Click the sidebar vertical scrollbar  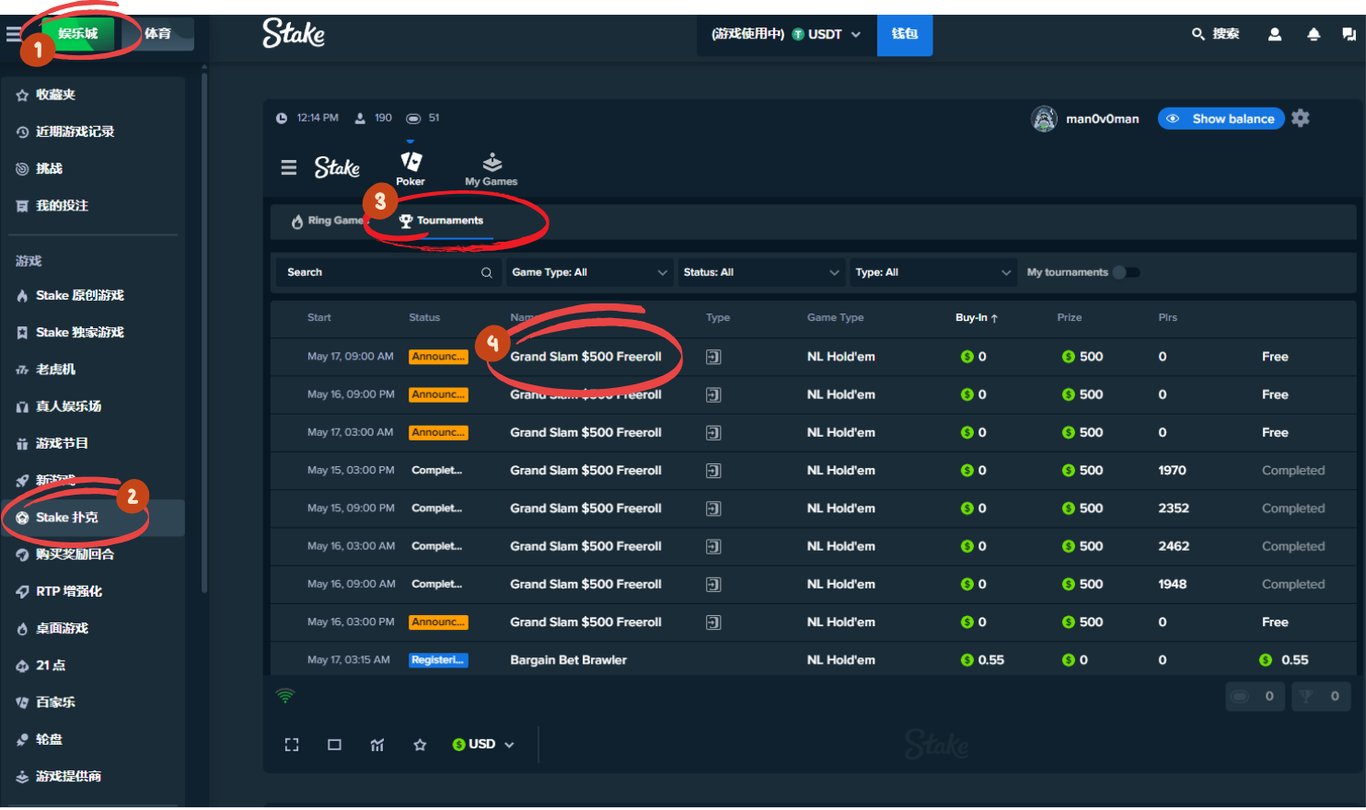pos(205,330)
